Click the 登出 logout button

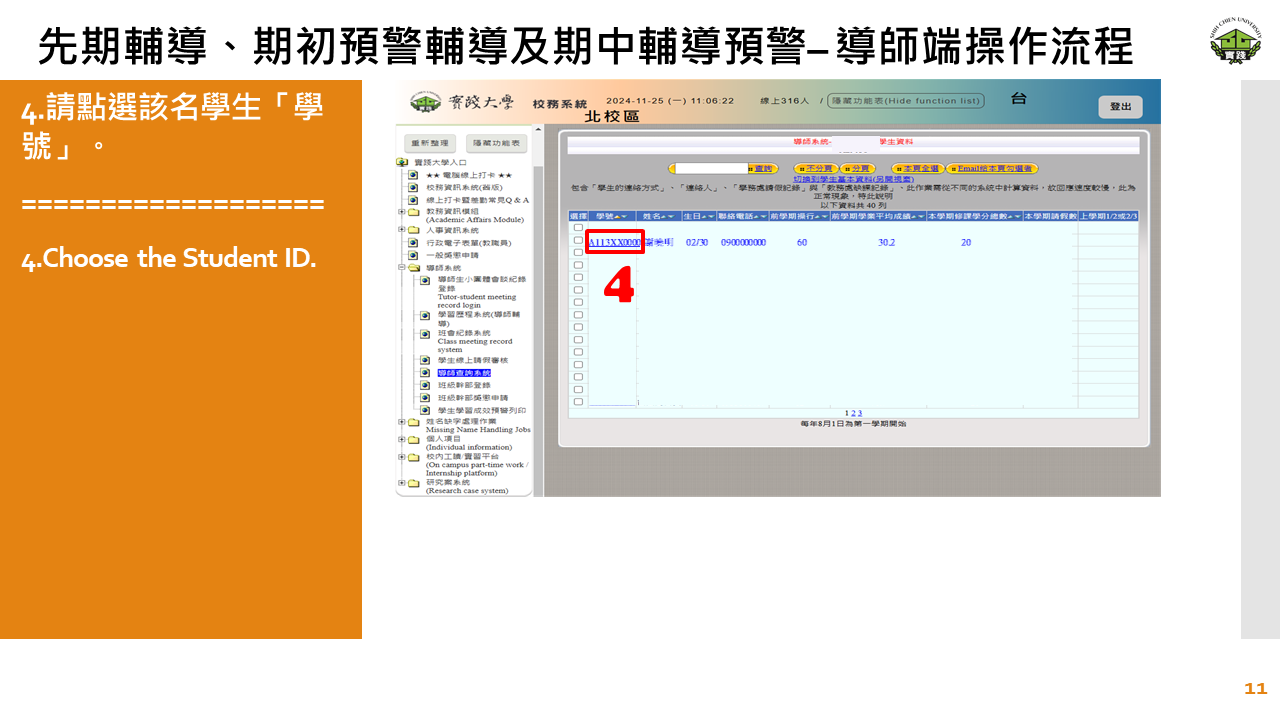1120,107
